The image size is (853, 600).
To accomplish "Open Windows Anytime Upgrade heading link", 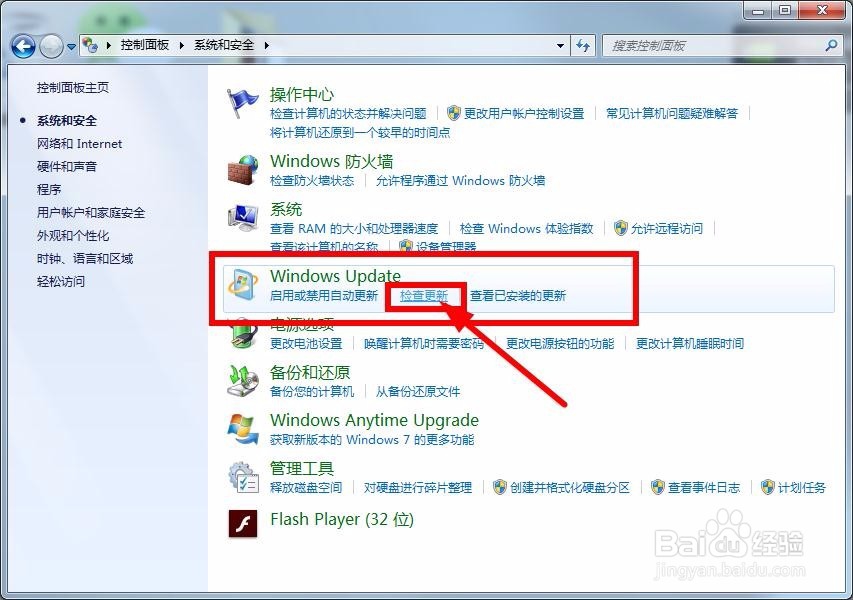I will coord(374,420).
